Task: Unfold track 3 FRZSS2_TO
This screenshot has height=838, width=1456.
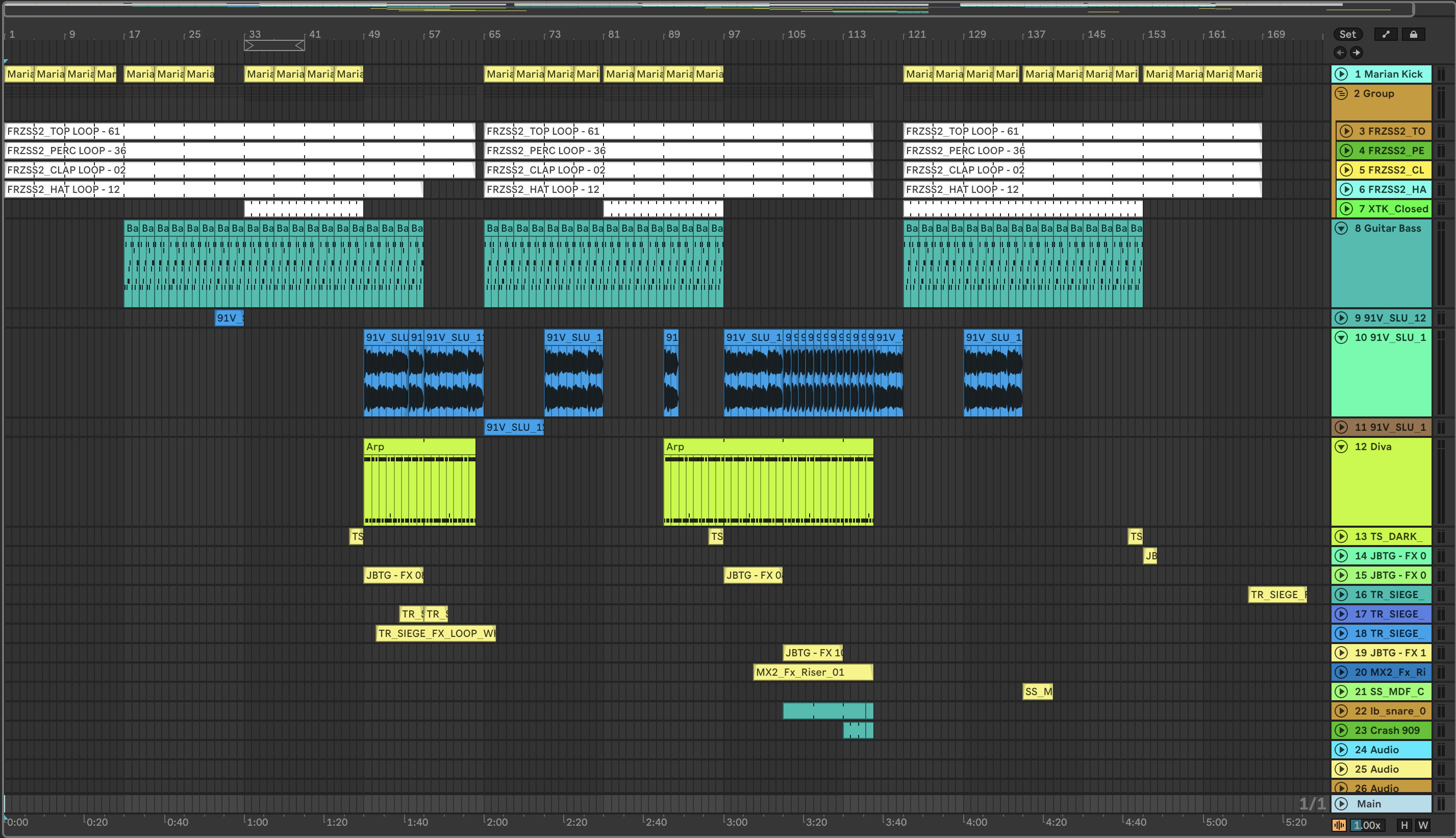Action: click(1345, 131)
